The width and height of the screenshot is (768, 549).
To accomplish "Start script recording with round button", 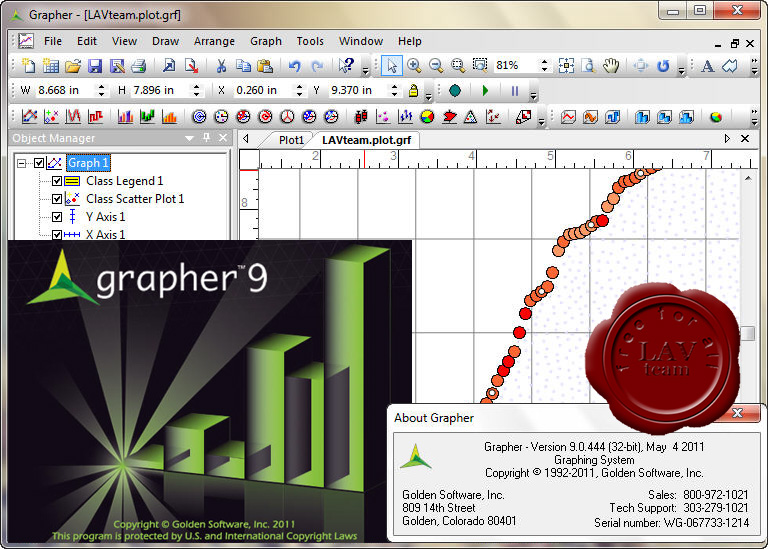I will click(455, 91).
